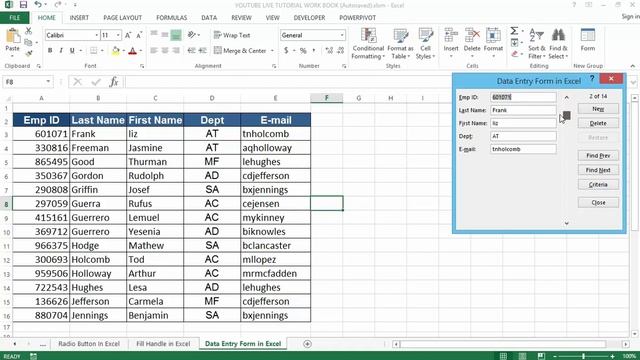Open Conditional Formatting

(368, 43)
